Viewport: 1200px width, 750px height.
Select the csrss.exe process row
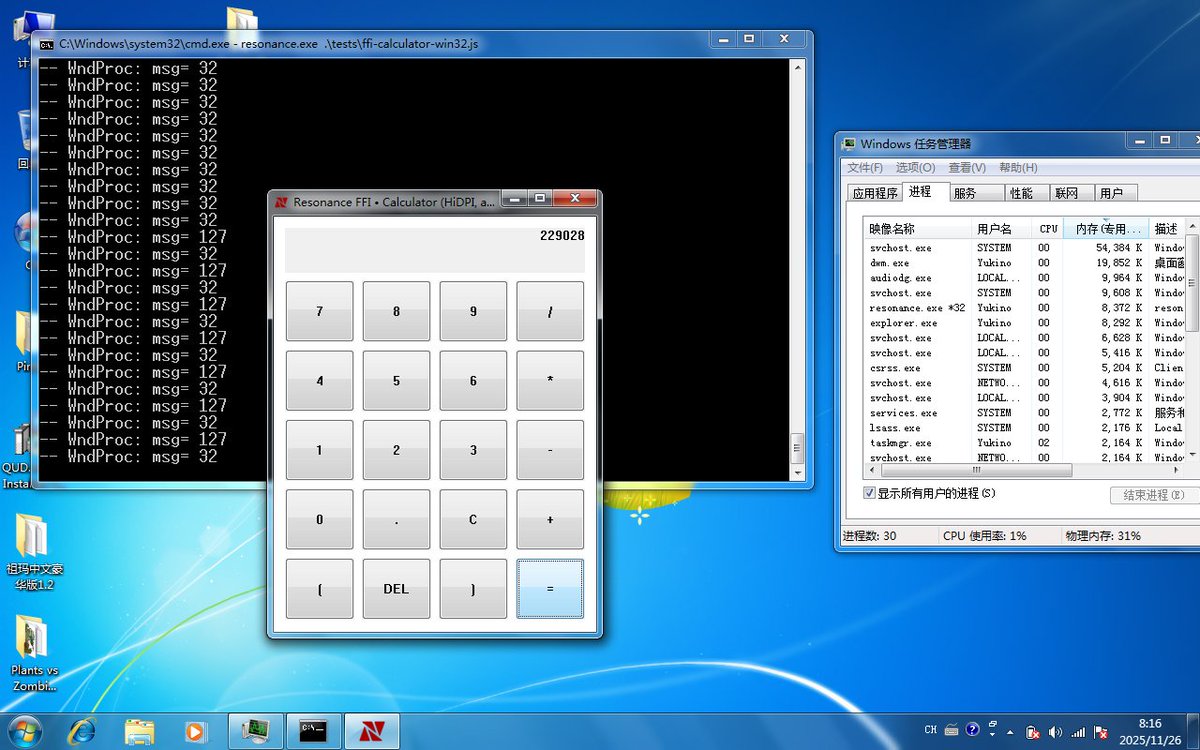(1025, 368)
